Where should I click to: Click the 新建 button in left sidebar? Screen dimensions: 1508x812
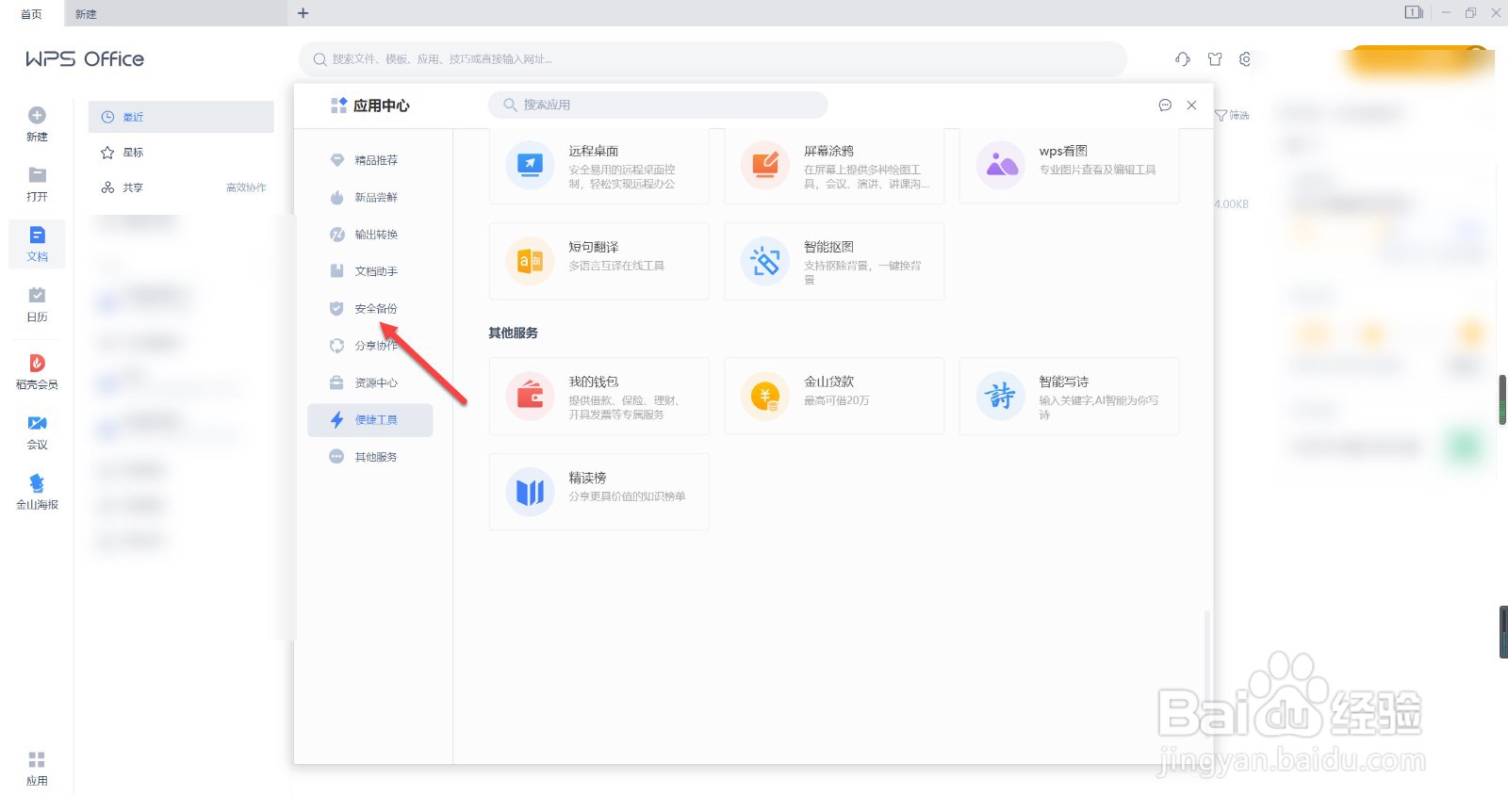pyautogui.click(x=37, y=124)
